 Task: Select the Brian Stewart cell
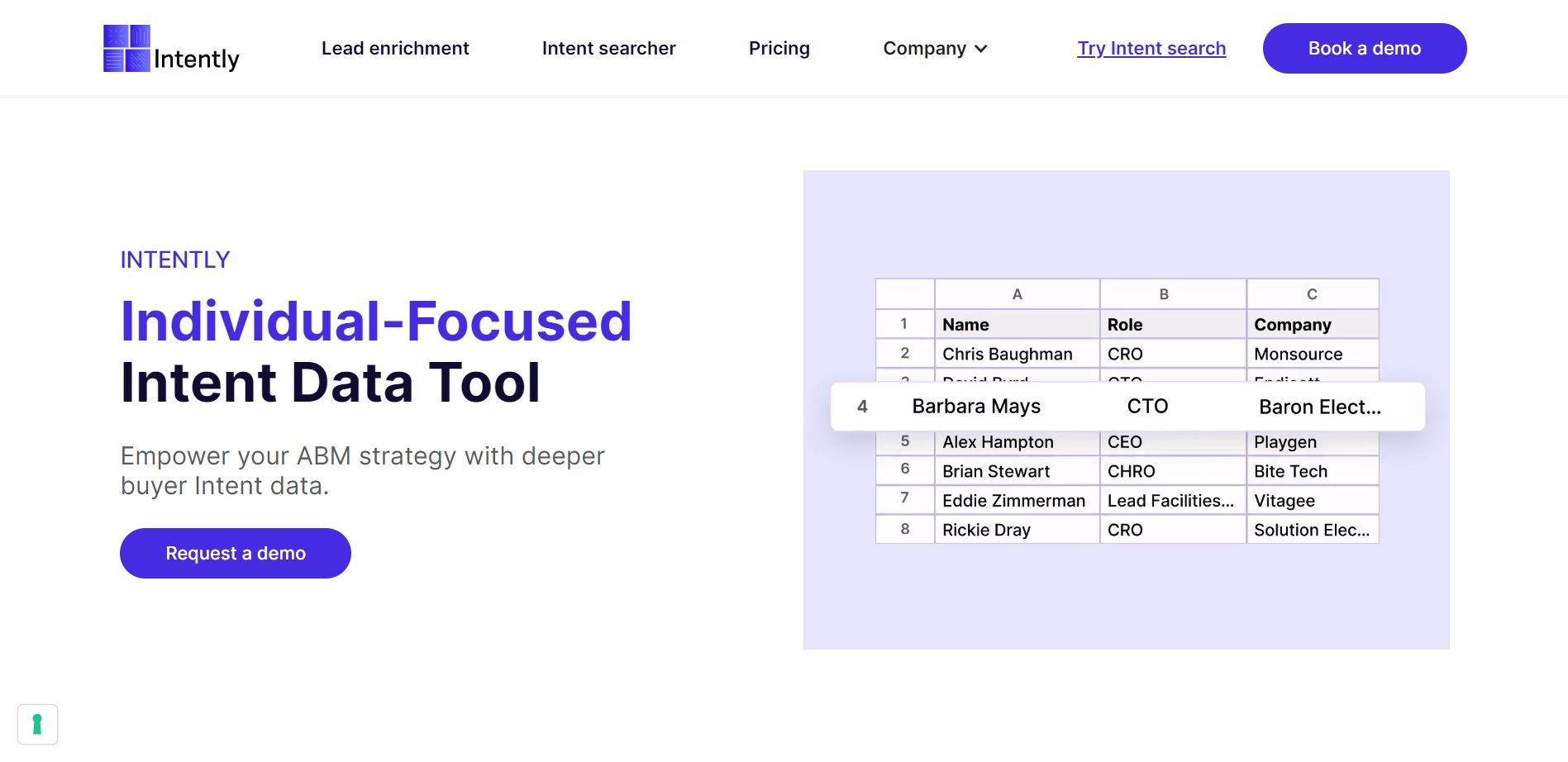(x=1017, y=471)
